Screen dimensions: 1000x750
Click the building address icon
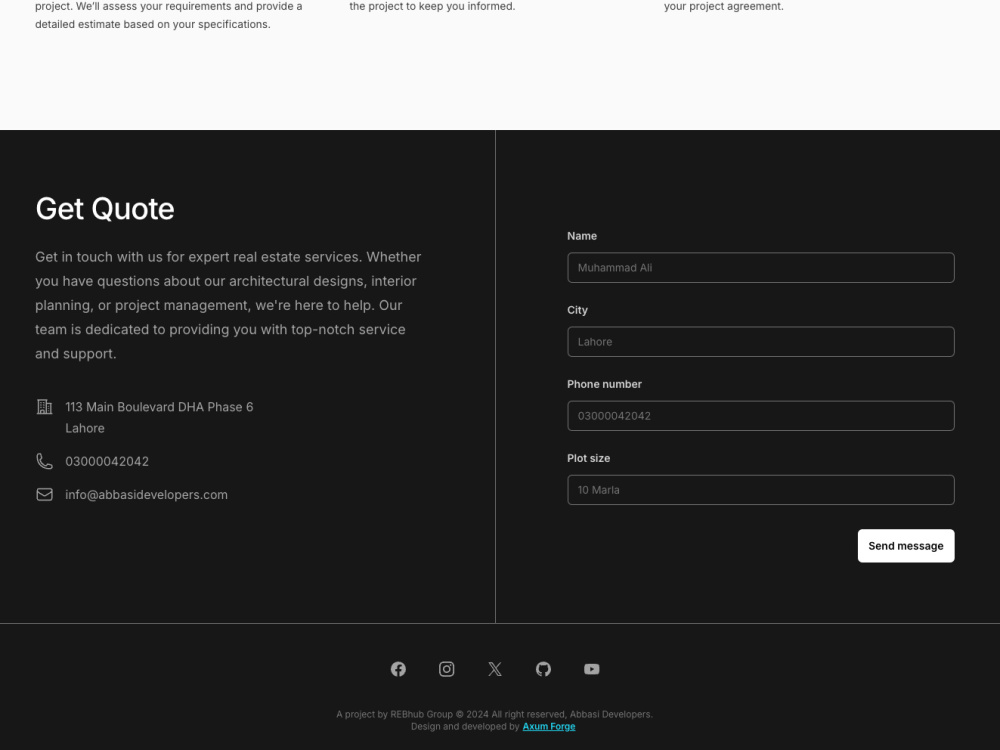click(x=45, y=407)
